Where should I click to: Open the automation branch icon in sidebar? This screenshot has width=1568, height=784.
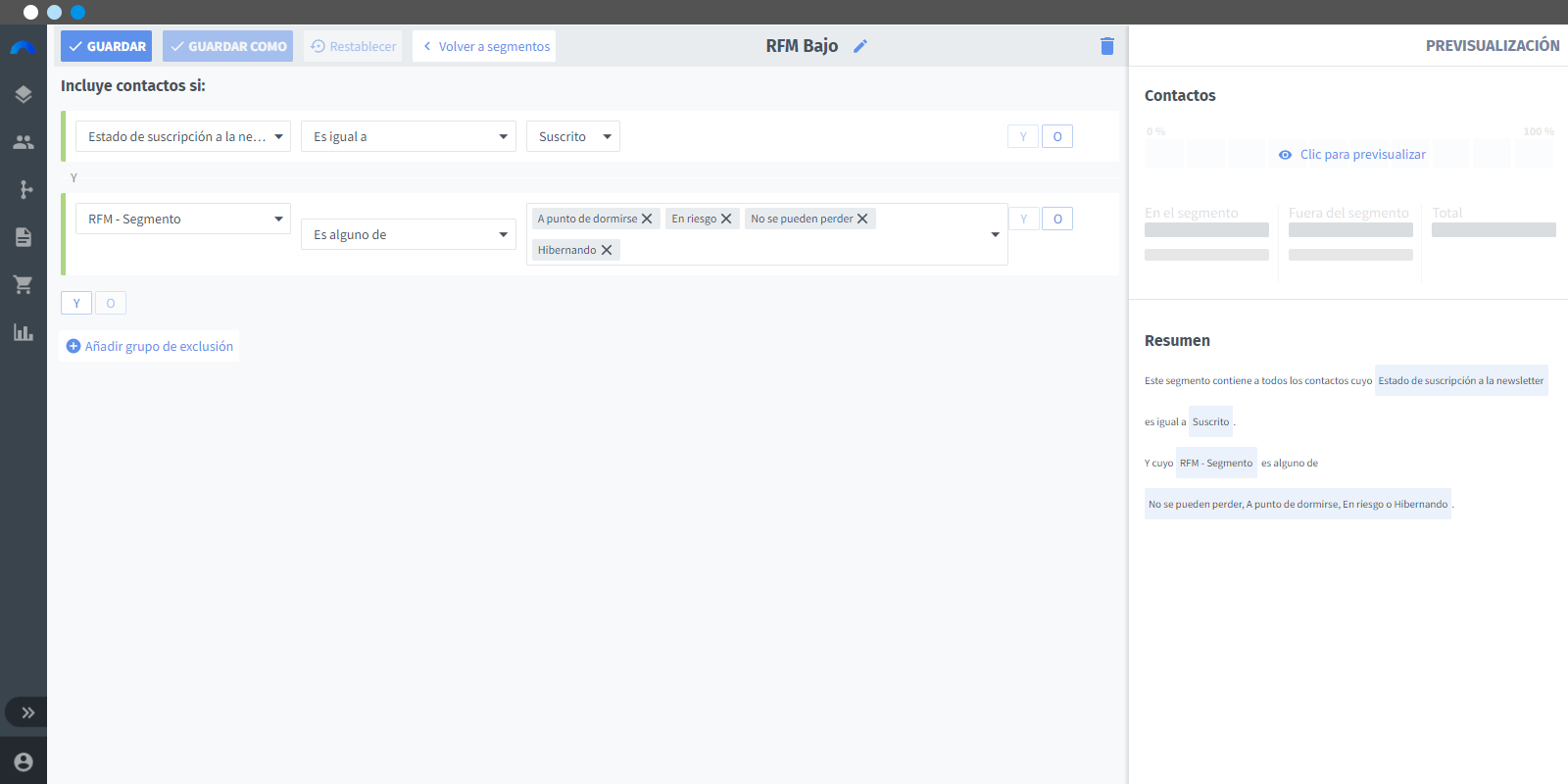pos(24,189)
